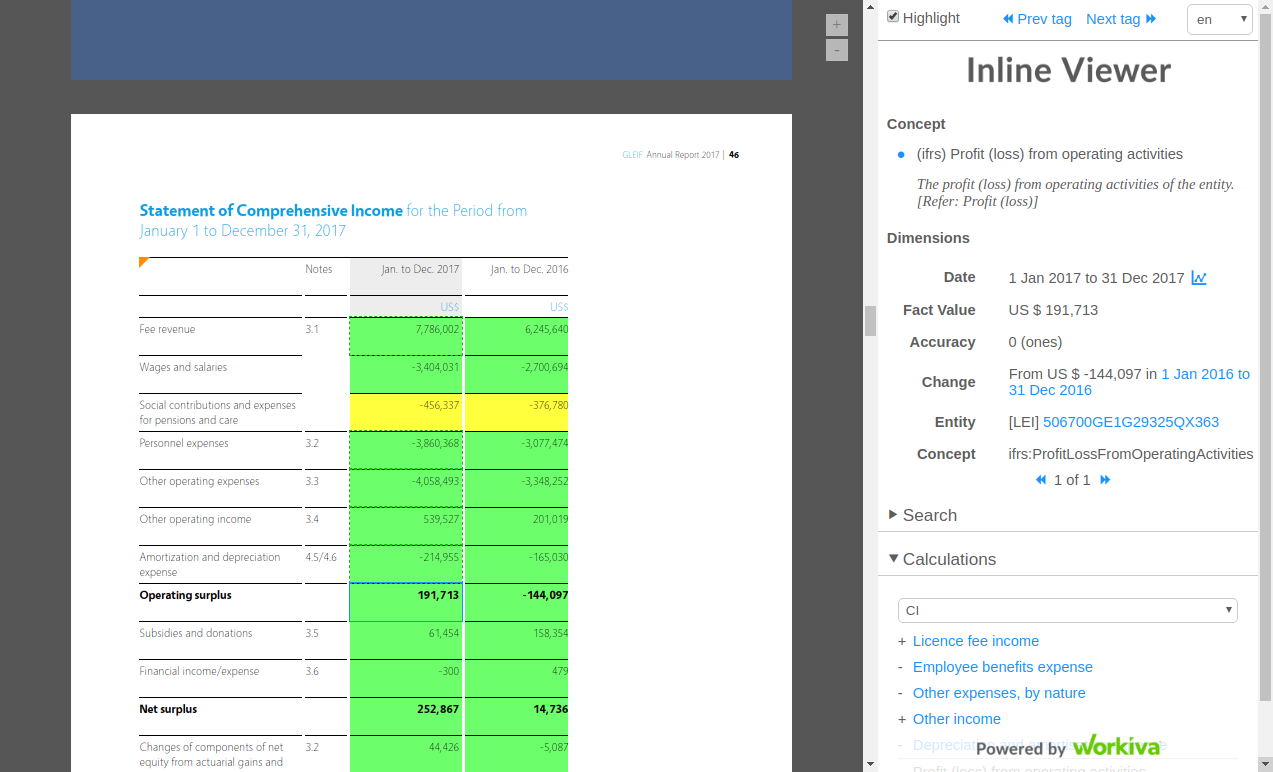Jump to the Next tag
The width and height of the screenshot is (1273, 772).
[x=1121, y=19]
